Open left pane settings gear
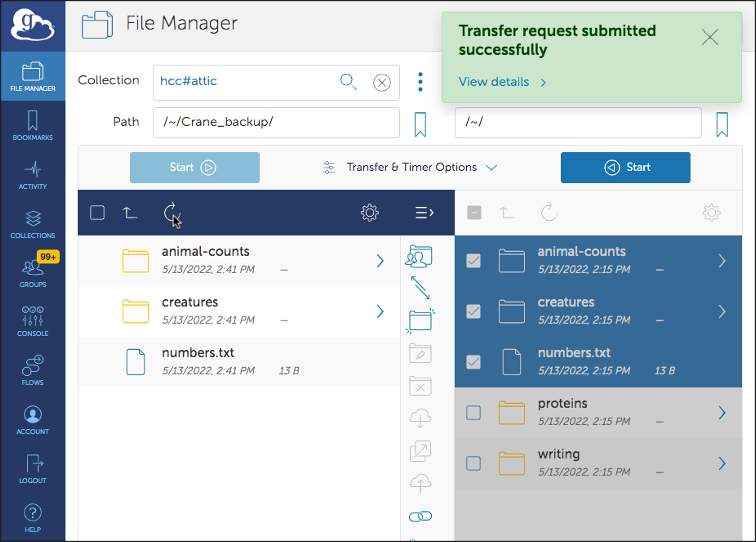Image resolution: width=756 pixels, height=542 pixels. (370, 212)
